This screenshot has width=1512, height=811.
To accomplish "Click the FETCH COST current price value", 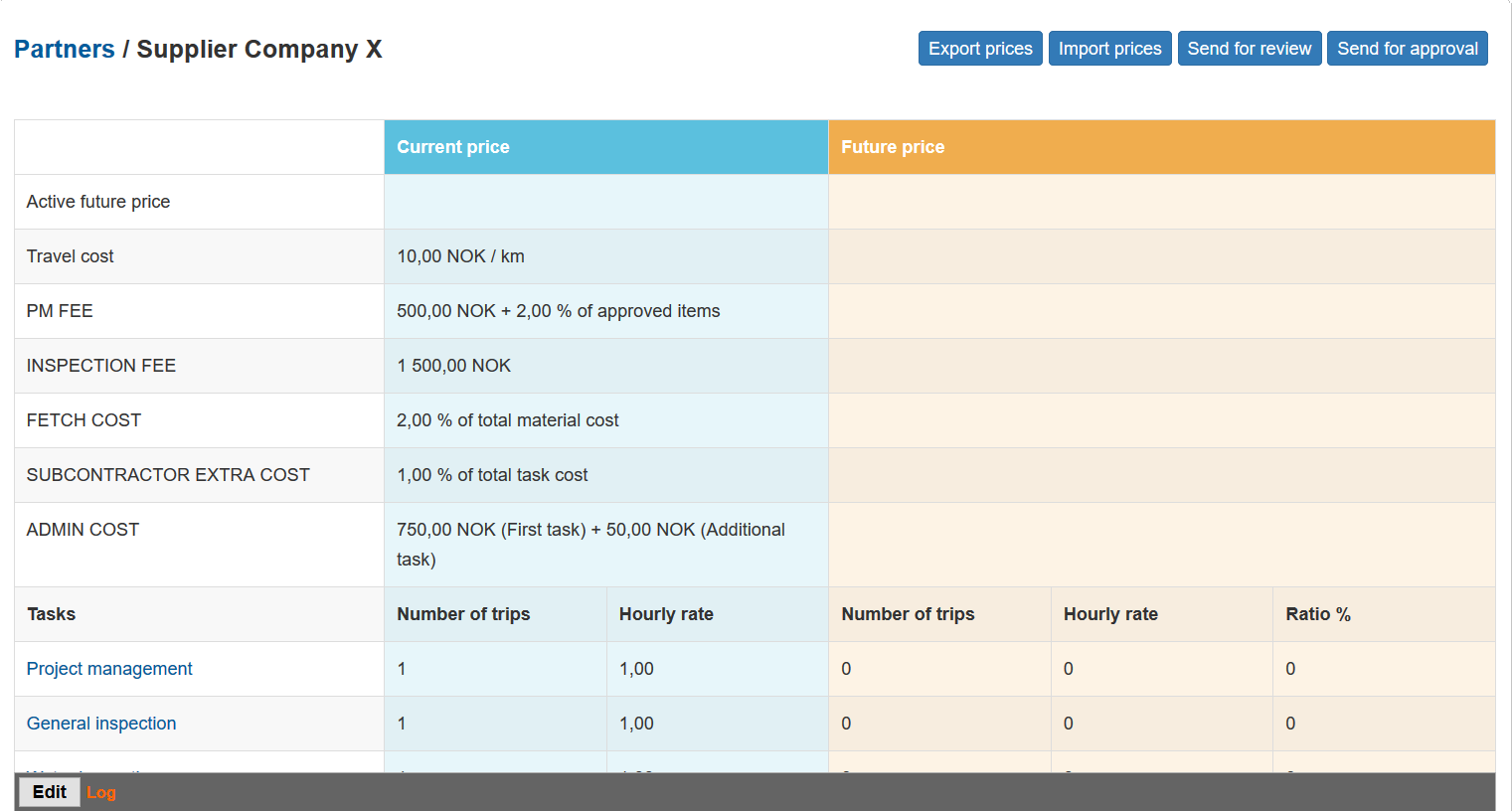I will 507,420.
